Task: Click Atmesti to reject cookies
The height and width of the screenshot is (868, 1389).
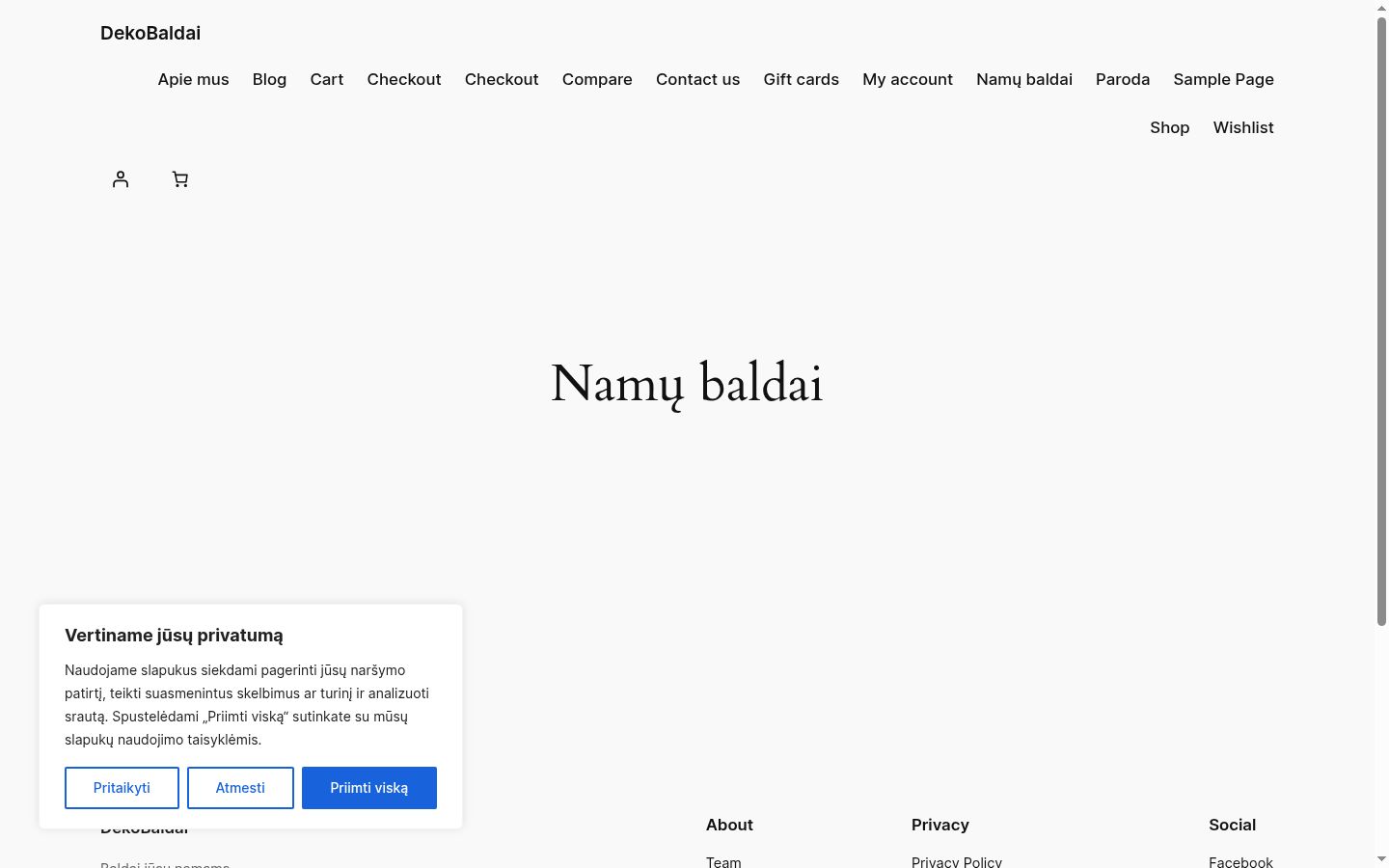Action: click(x=240, y=788)
